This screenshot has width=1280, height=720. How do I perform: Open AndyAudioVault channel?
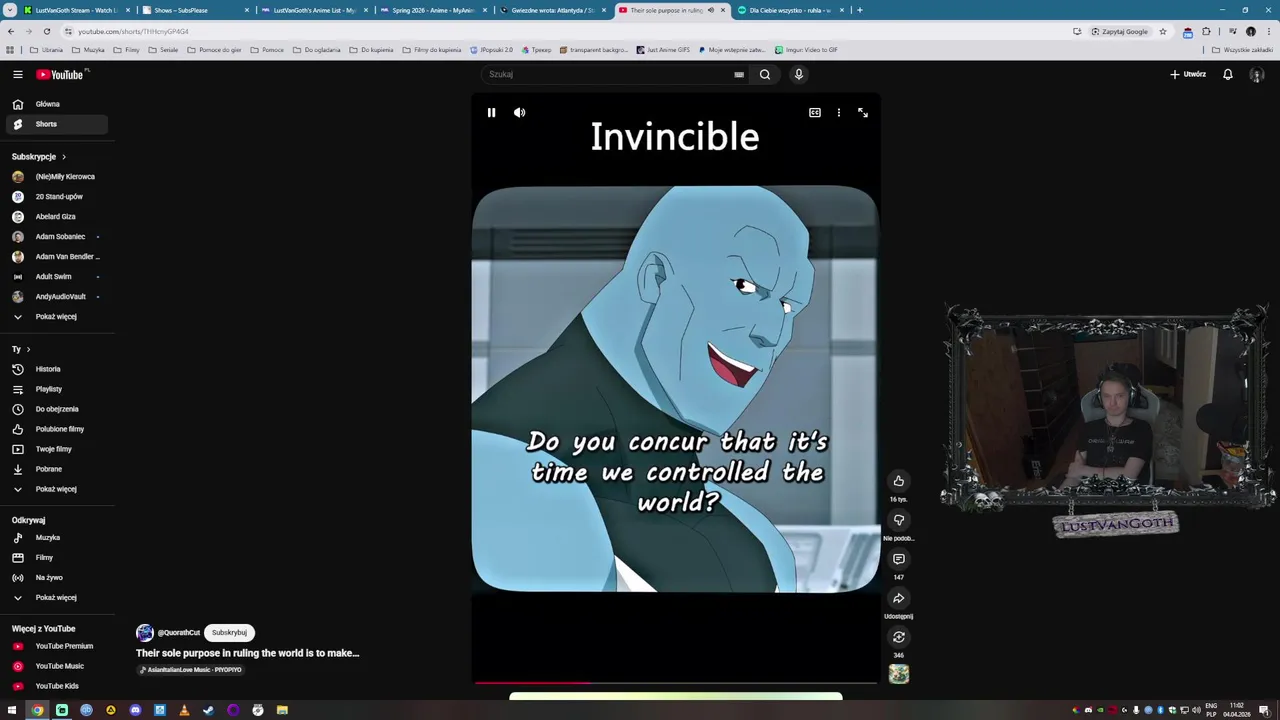point(57,297)
